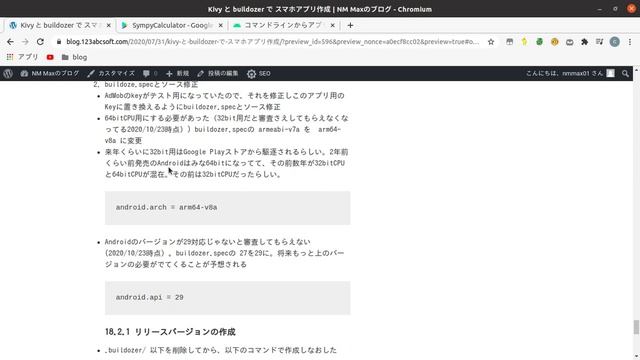Reload the current page
Image resolution: width=640 pixels, height=360 pixels.
point(40,42)
